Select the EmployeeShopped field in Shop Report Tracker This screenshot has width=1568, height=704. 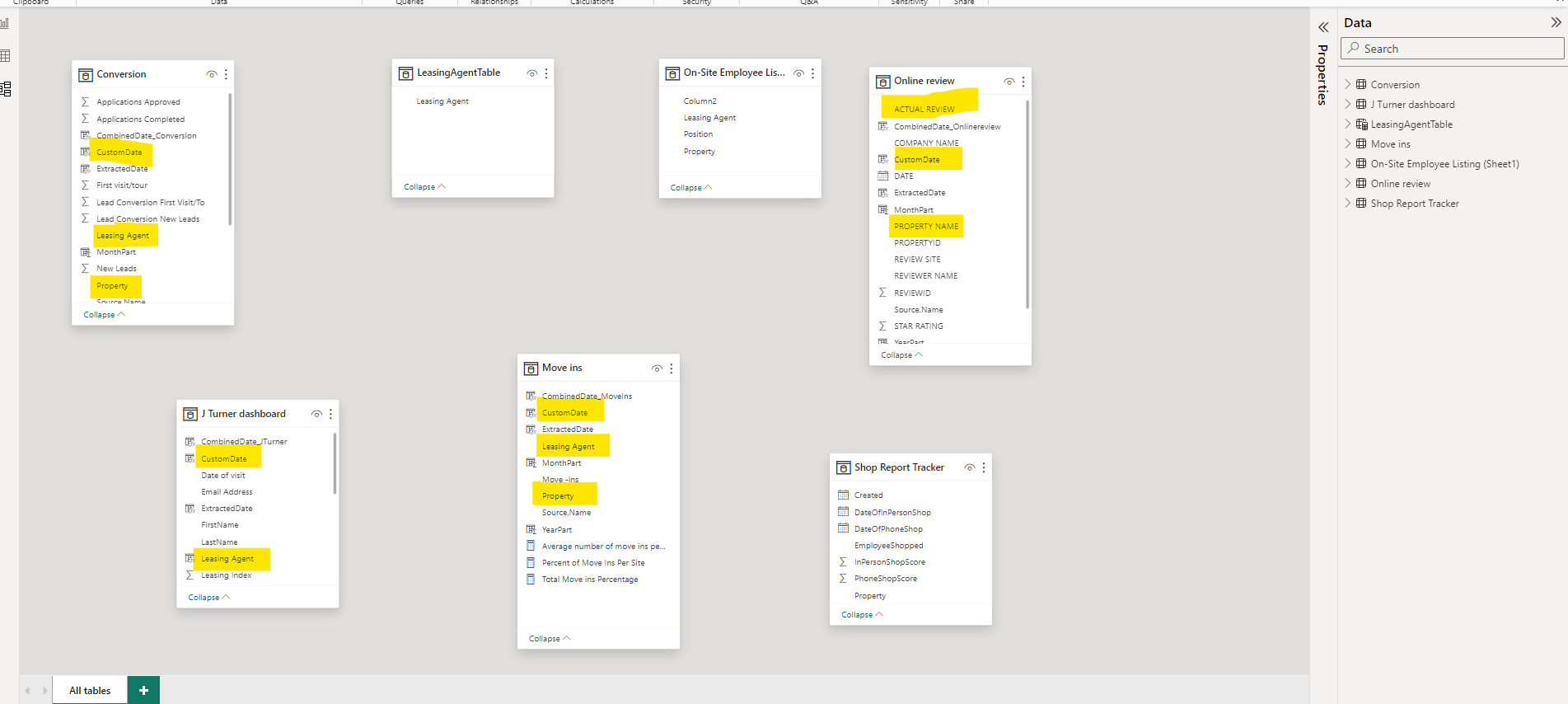tap(888, 546)
